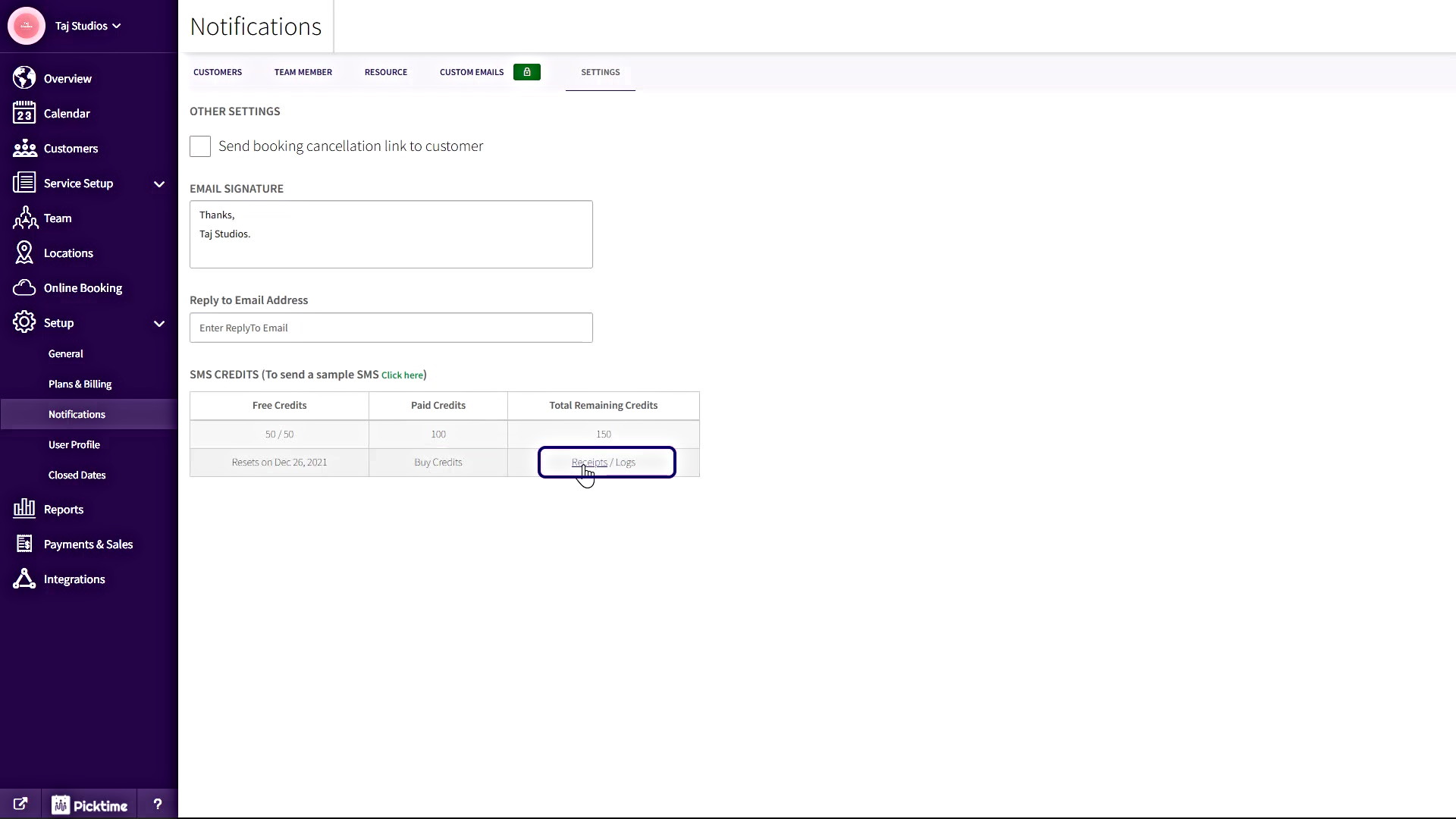Switch to the Team Member tab

click(x=303, y=72)
